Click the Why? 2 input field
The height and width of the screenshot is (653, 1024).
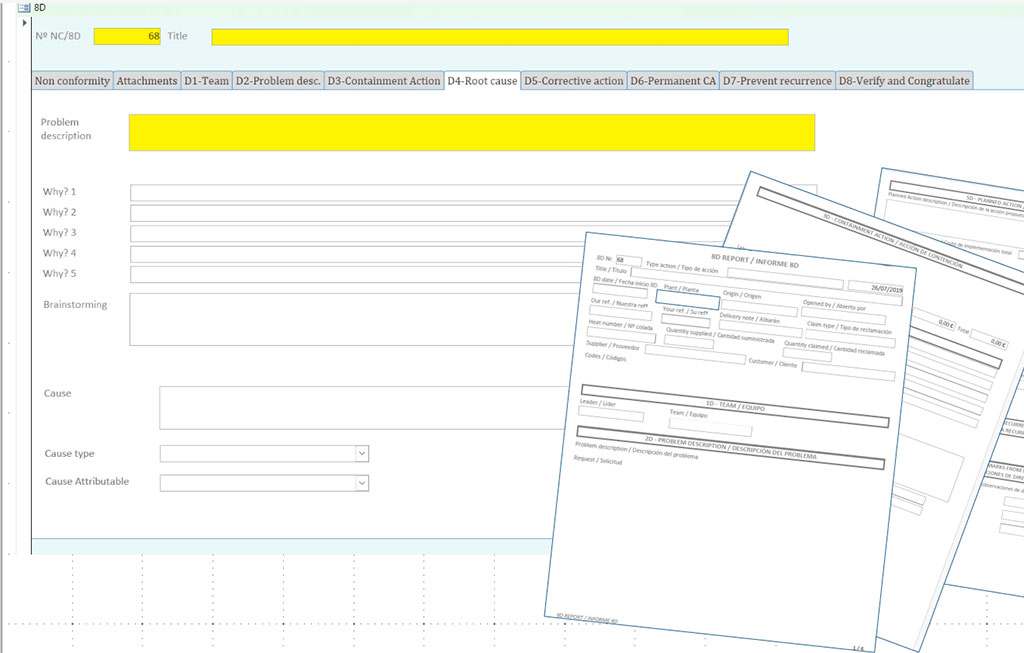[431, 213]
